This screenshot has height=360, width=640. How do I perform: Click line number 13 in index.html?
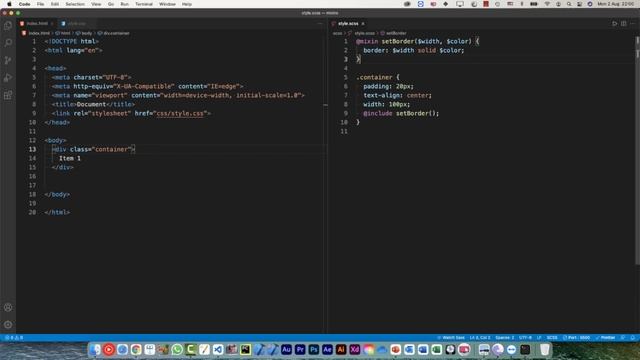click(32, 149)
